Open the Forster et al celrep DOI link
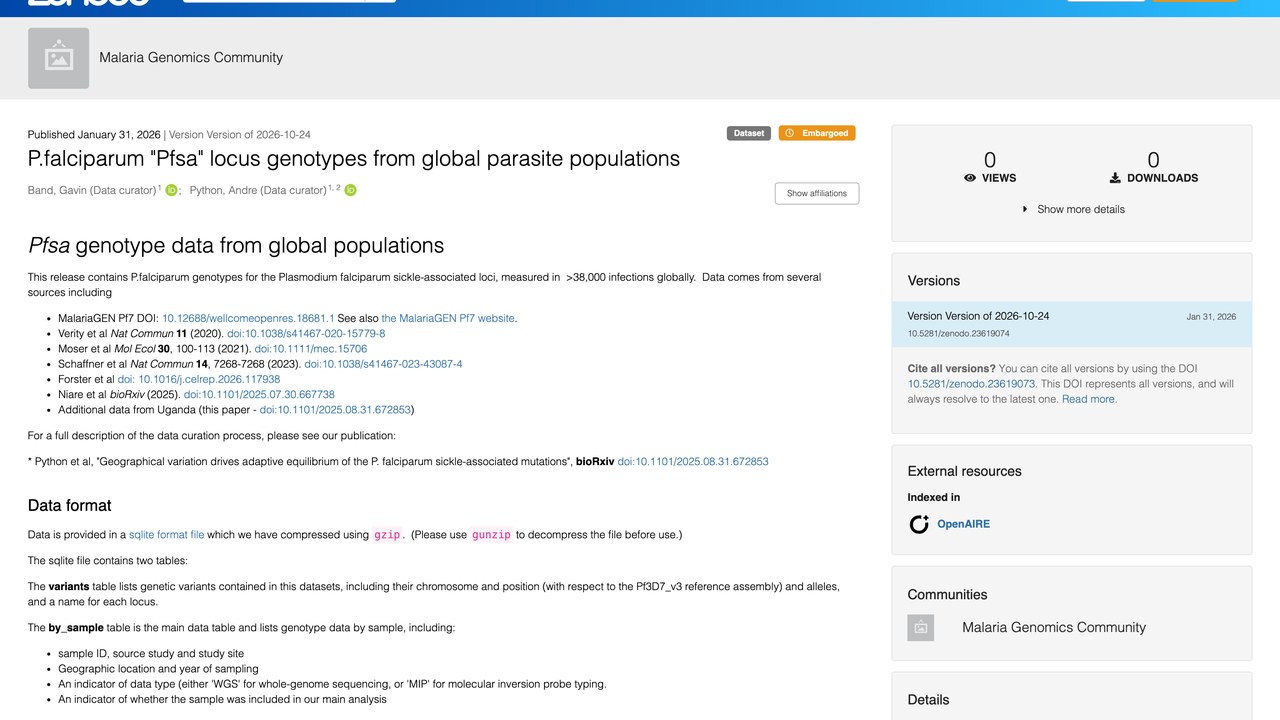Image resolution: width=1280 pixels, height=720 pixels. tap(199, 380)
